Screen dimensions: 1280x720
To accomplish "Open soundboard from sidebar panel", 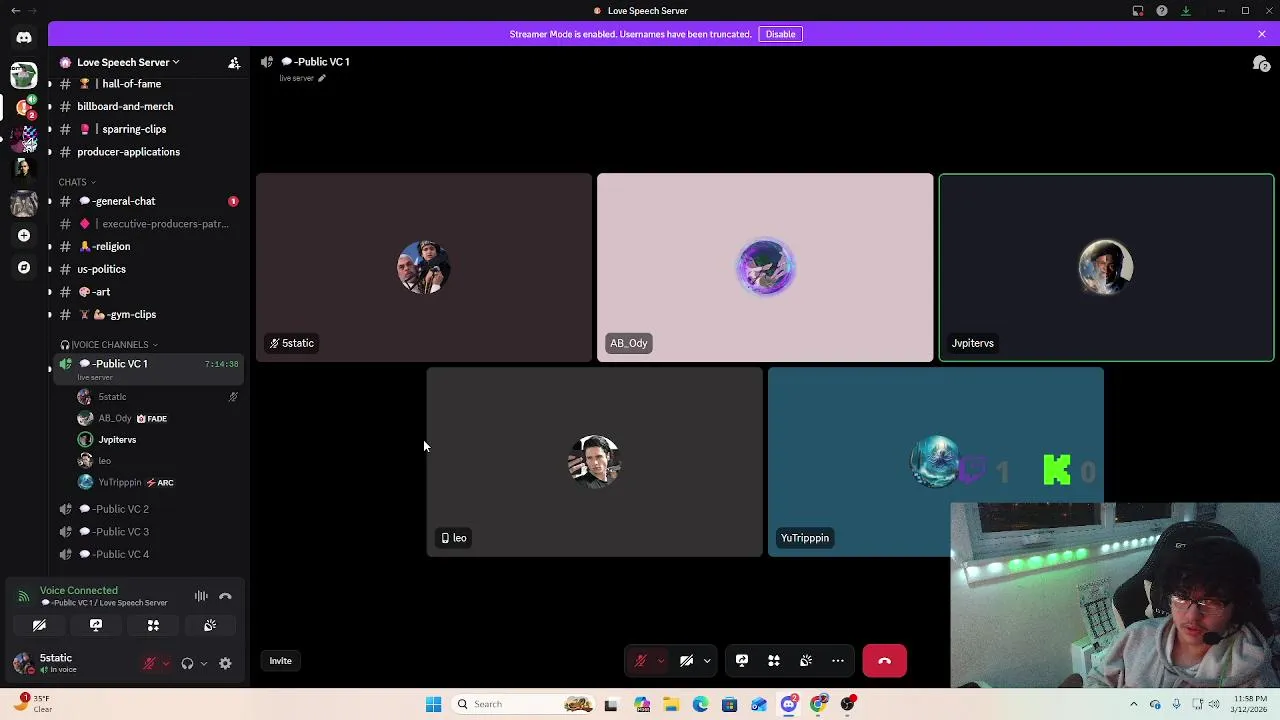I will (210, 625).
